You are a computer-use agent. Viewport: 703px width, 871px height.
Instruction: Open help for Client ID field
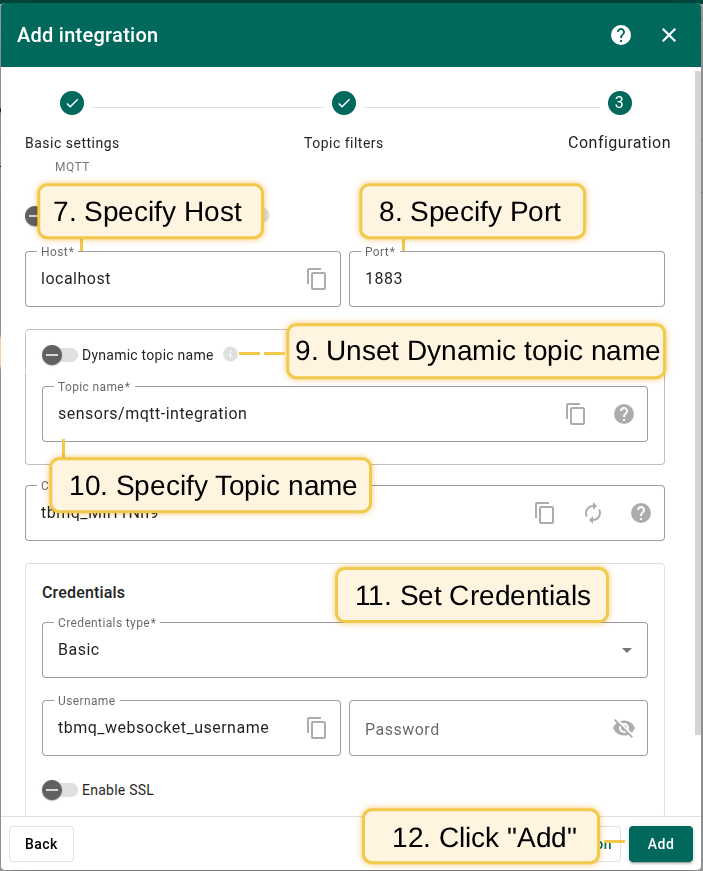coord(641,513)
